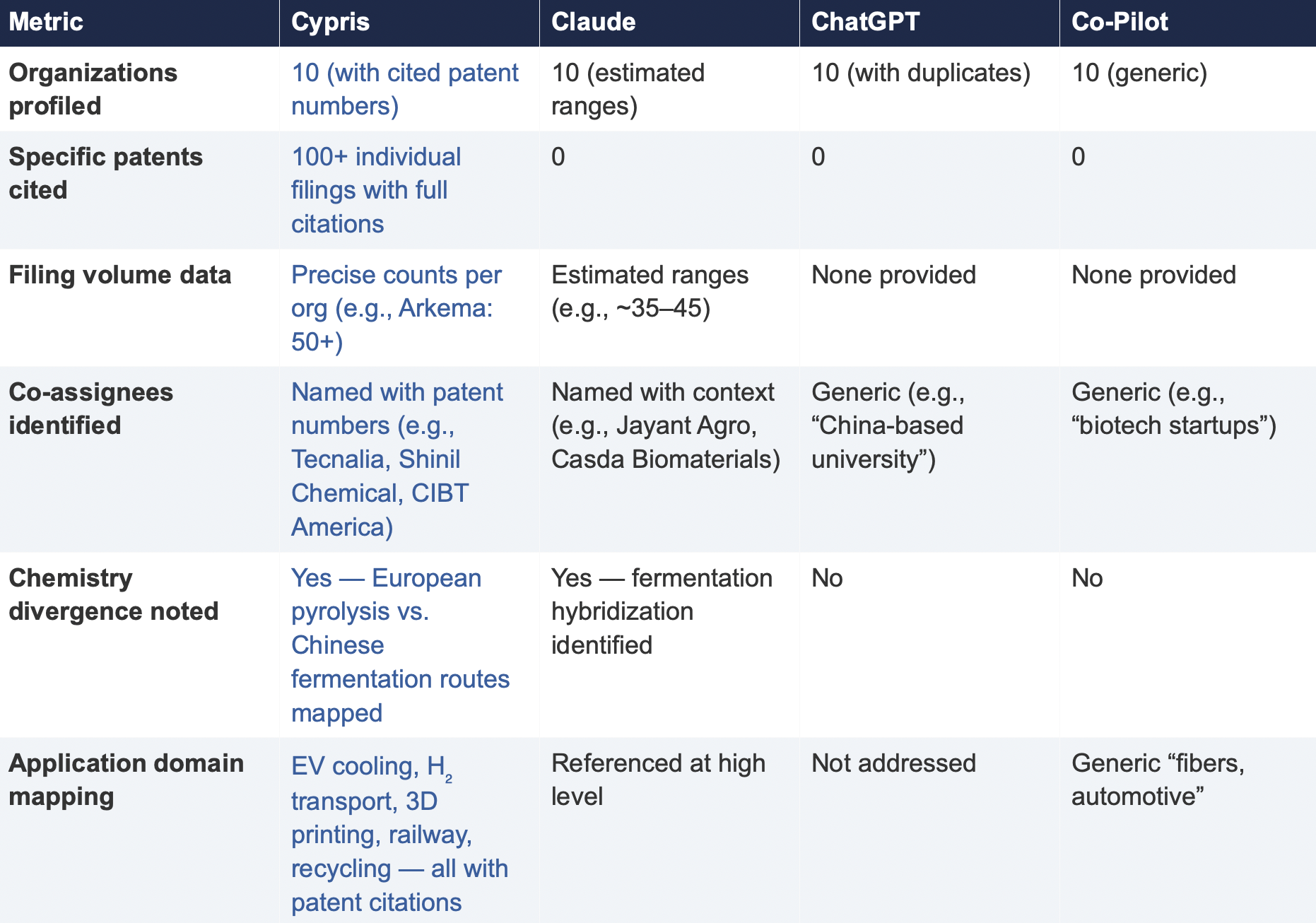
Task: Click Co-Pilot's 'Generic fibers, automotive' cell
Action: pyautogui.click(x=1157, y=780)
